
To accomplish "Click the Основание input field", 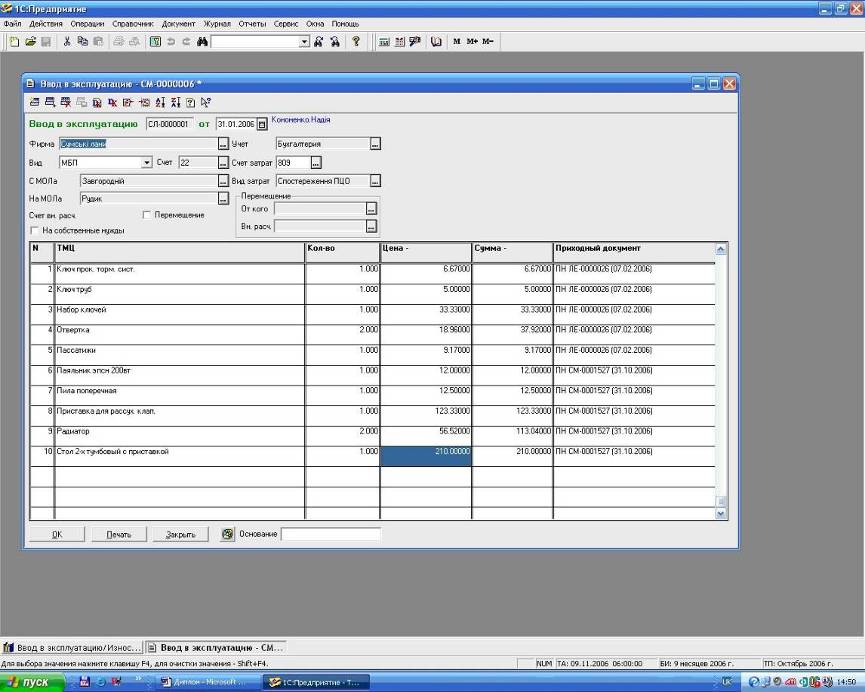I will point(330,534).
